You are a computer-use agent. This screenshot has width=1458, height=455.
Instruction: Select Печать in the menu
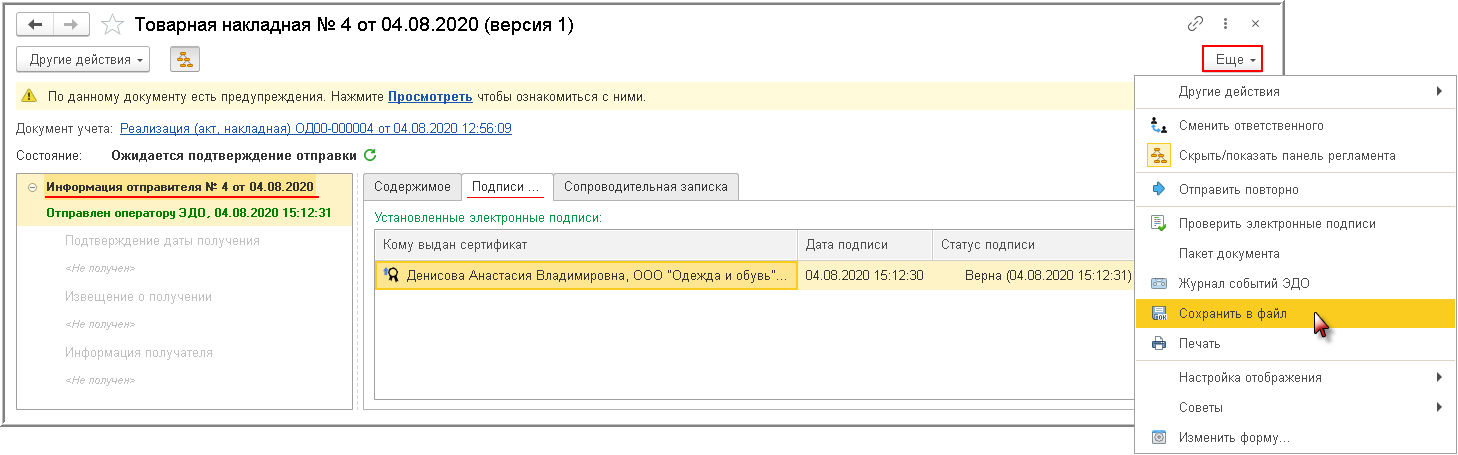click(1199, 343)
